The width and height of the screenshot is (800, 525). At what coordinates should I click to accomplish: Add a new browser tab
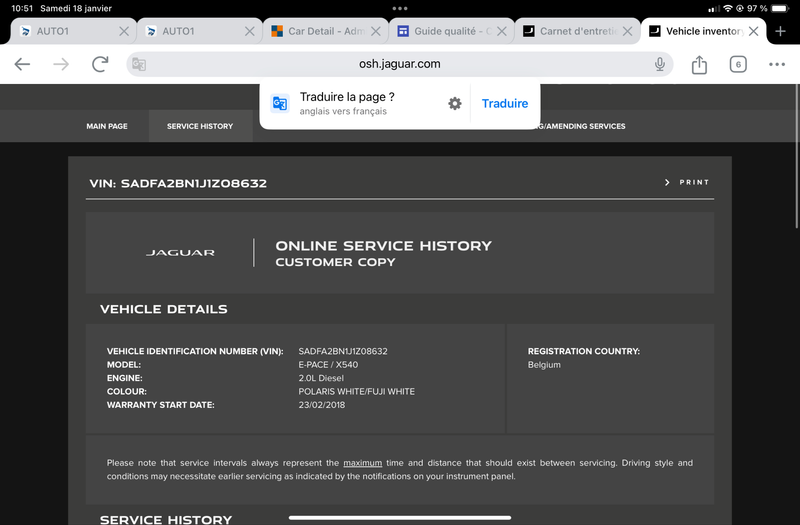coord(780,31)
